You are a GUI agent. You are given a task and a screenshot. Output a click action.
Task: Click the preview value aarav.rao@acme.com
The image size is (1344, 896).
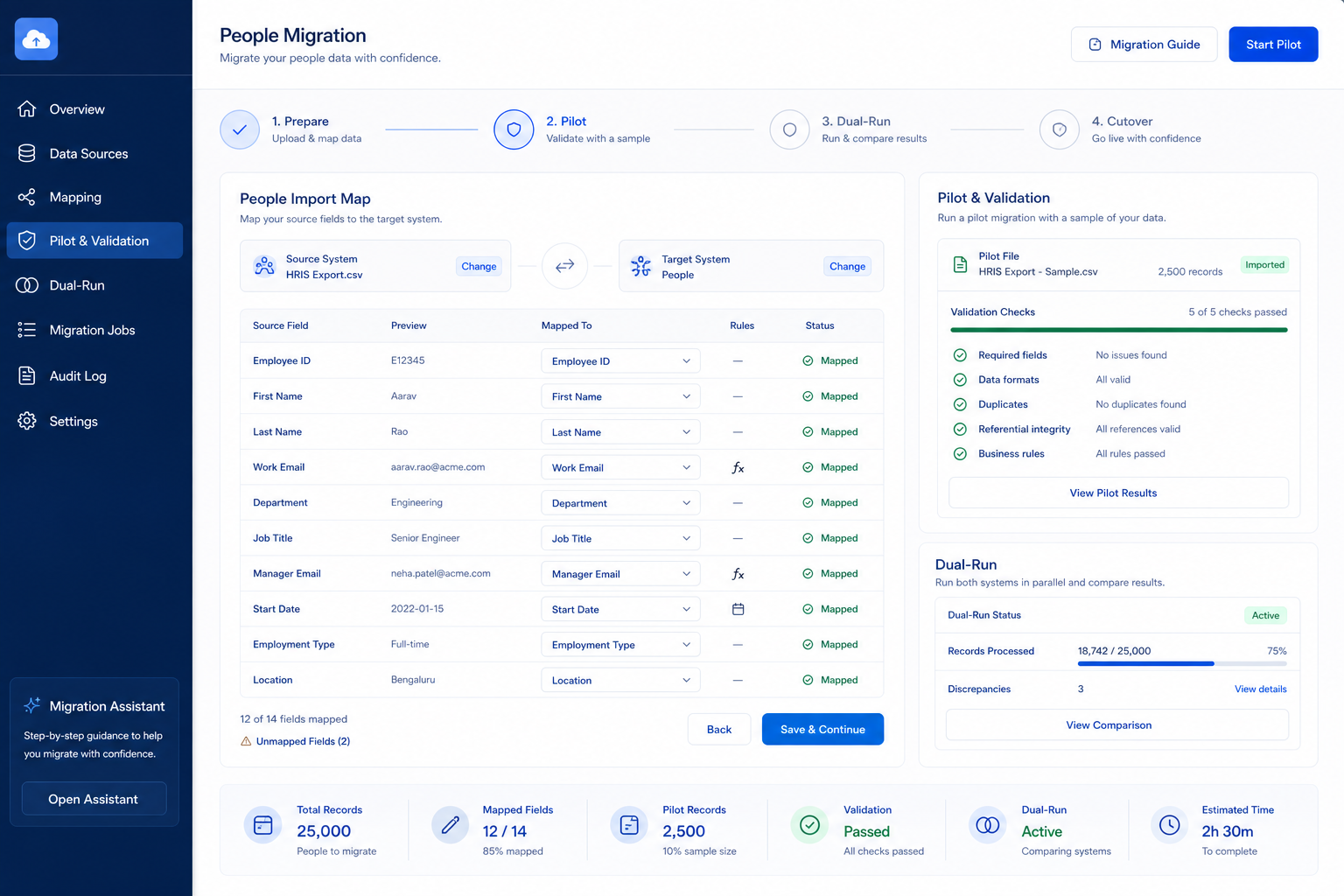pos(437,467)
